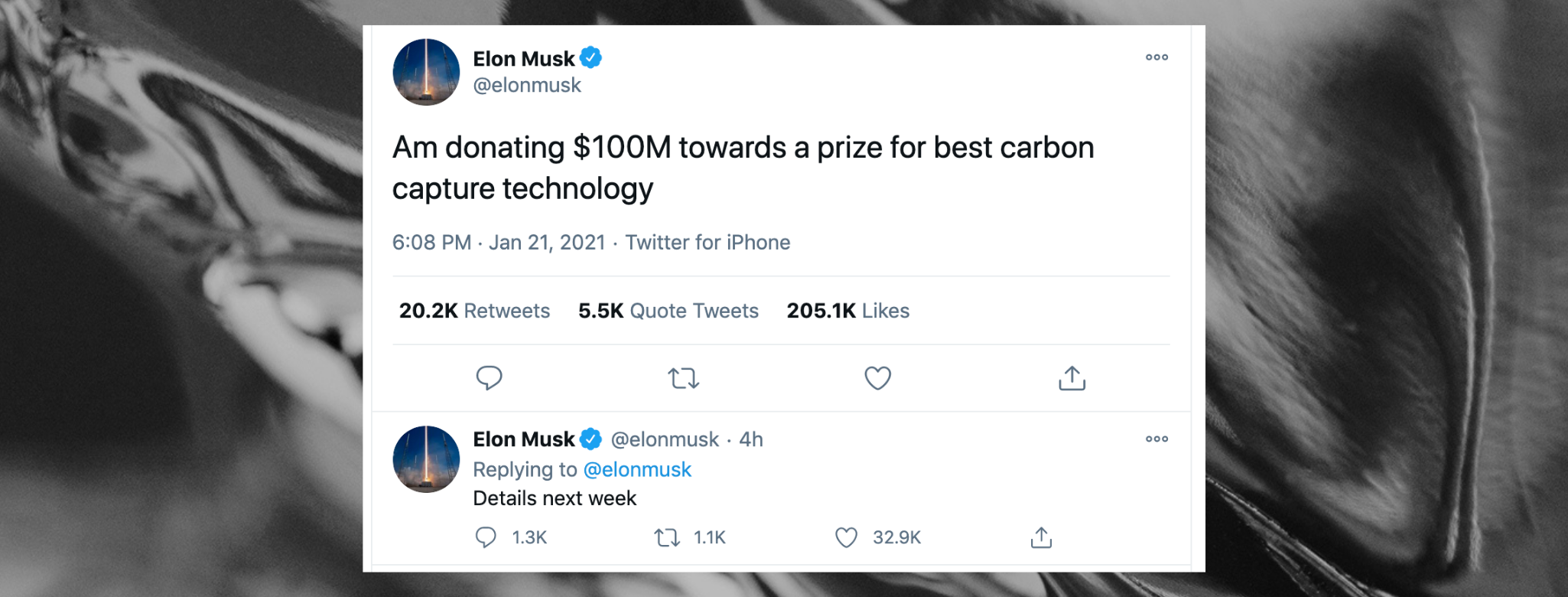The height and width of the screenshot is (597, 1568).
Task: View the 20.2K Retweets list
Action: click(x=474, y=311)
